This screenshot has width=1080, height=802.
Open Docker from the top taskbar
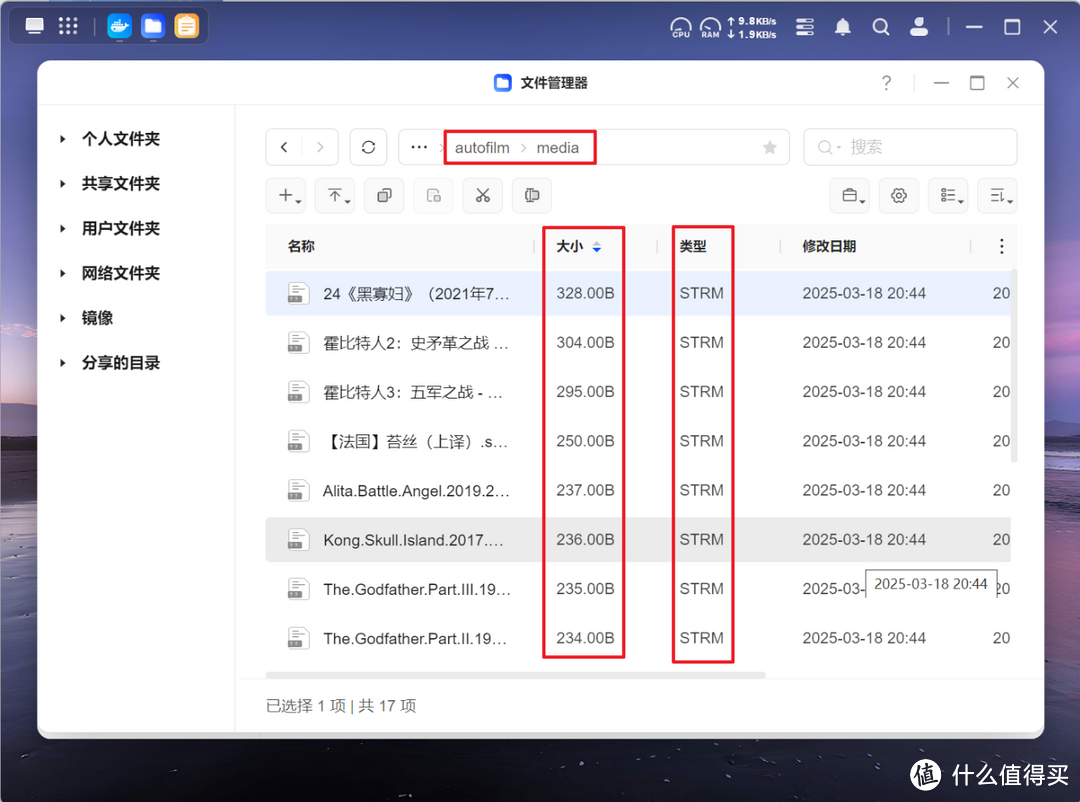pos(118,25)
